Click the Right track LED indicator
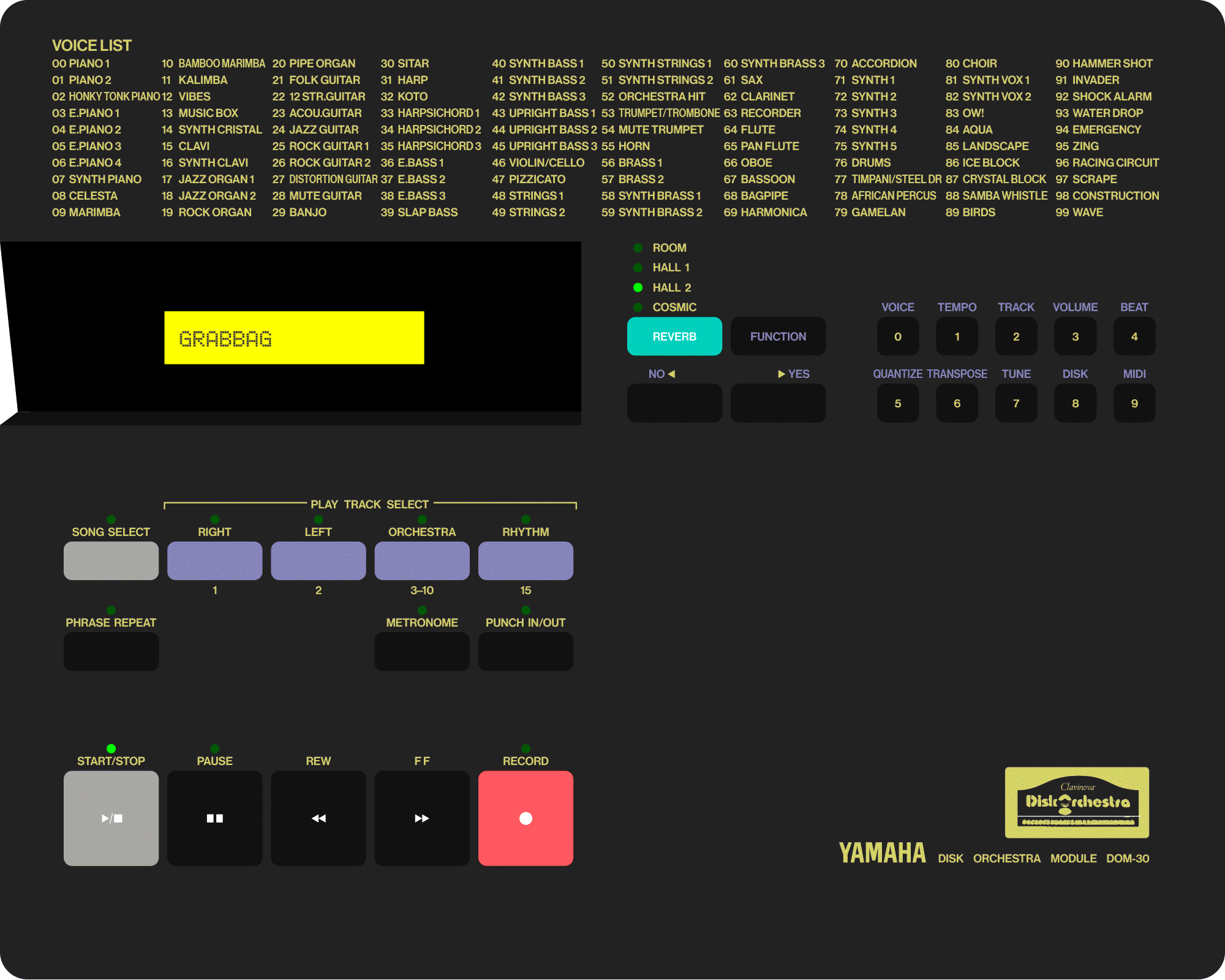Viewport: 1225px width, 980px height. point(214,519)
